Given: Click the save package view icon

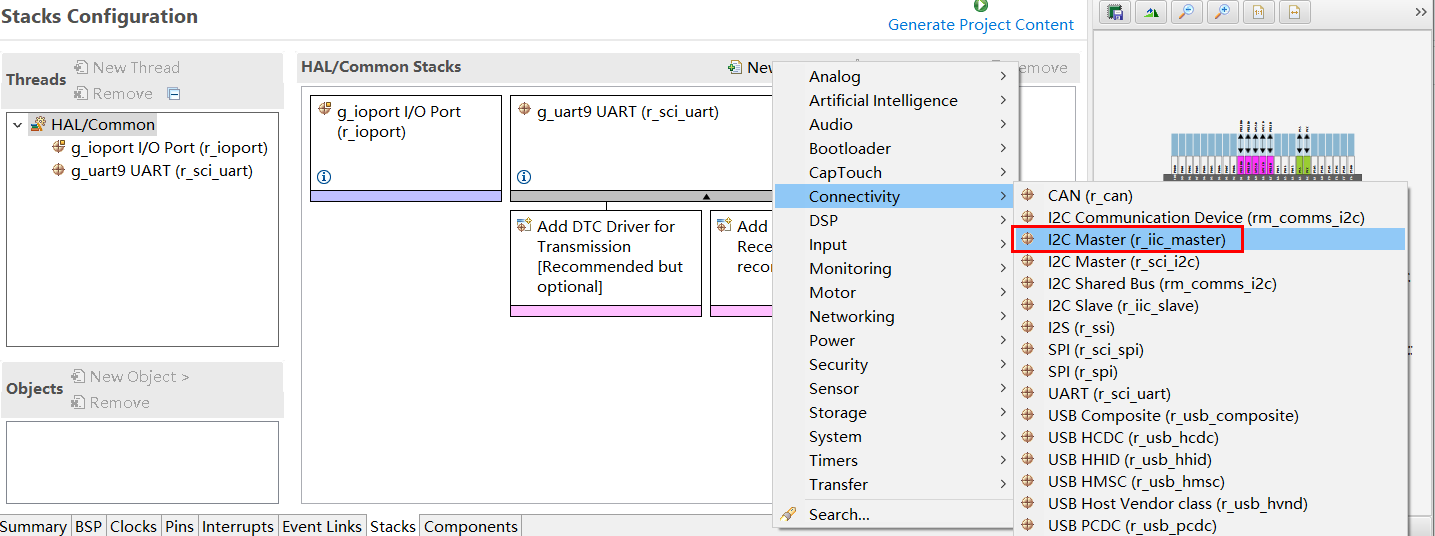Looking at the screenshot, I should point(1116,12).
